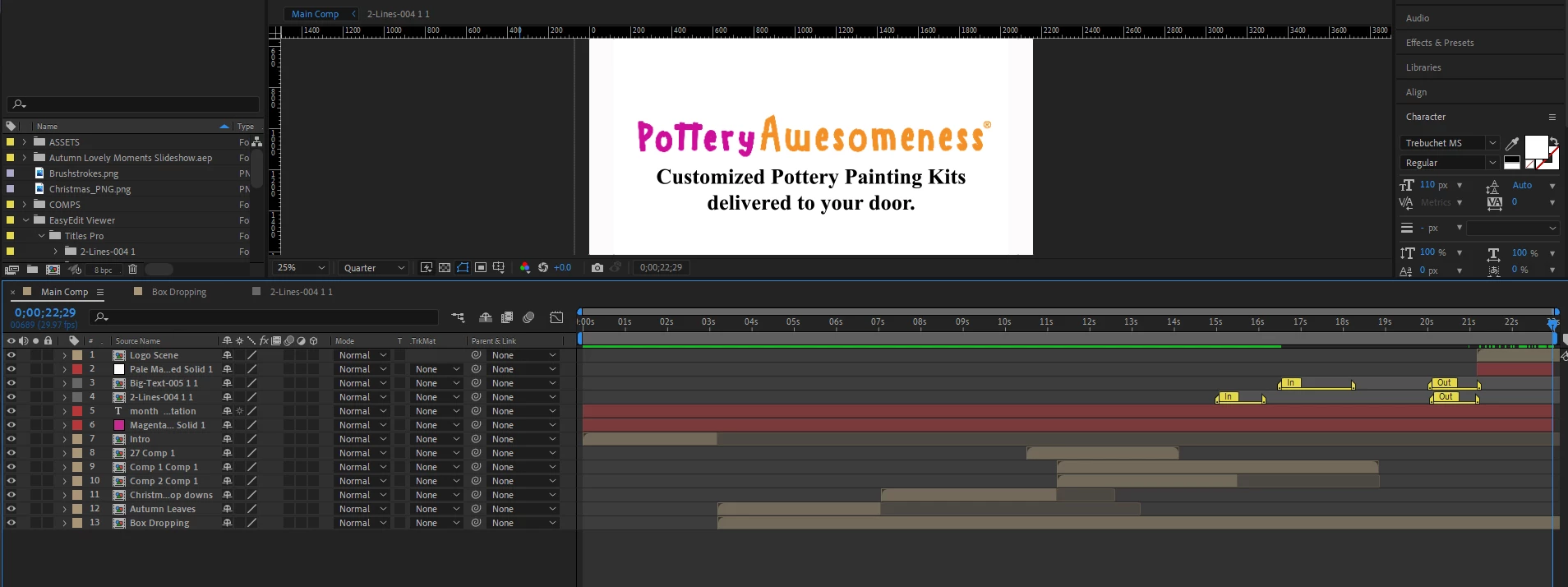
Task: Click the current time 0;00;22;29 in timeline
Action: (x=45, y=312)
